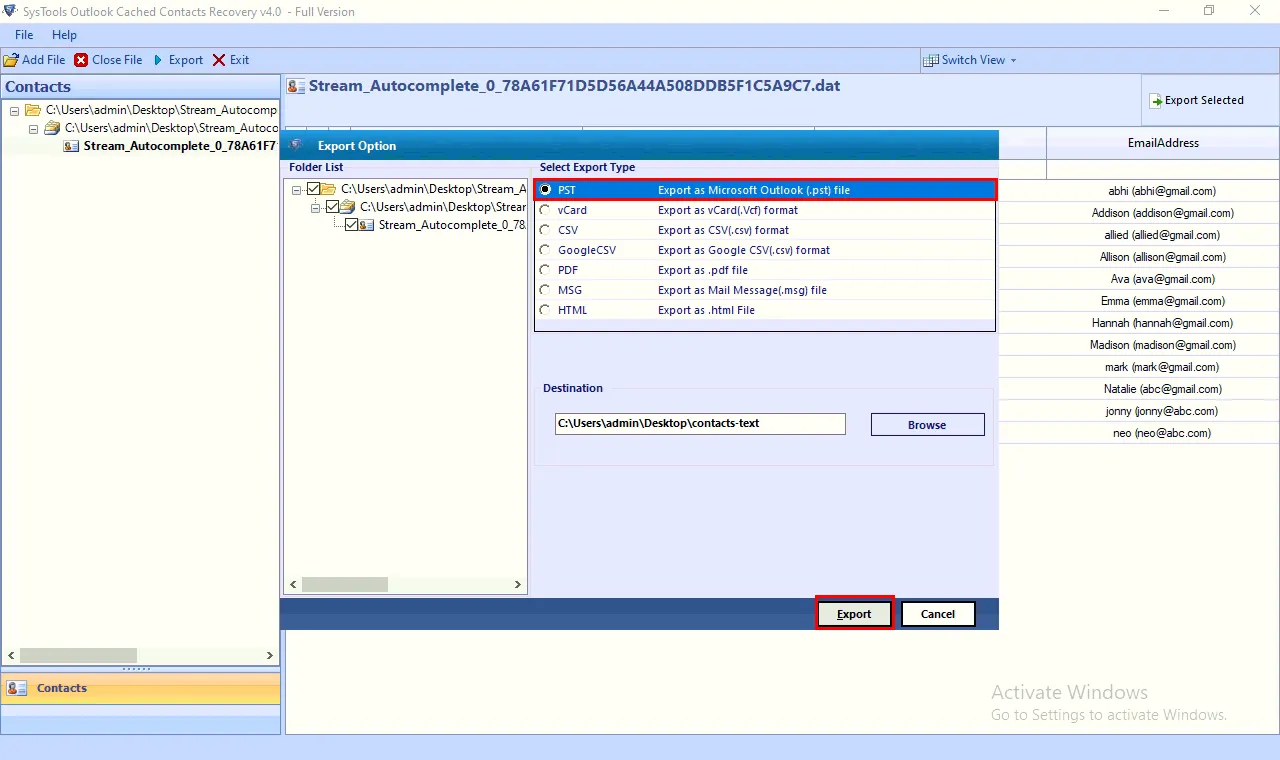
Task: Click the Browse button for destination
Action: 926,424
